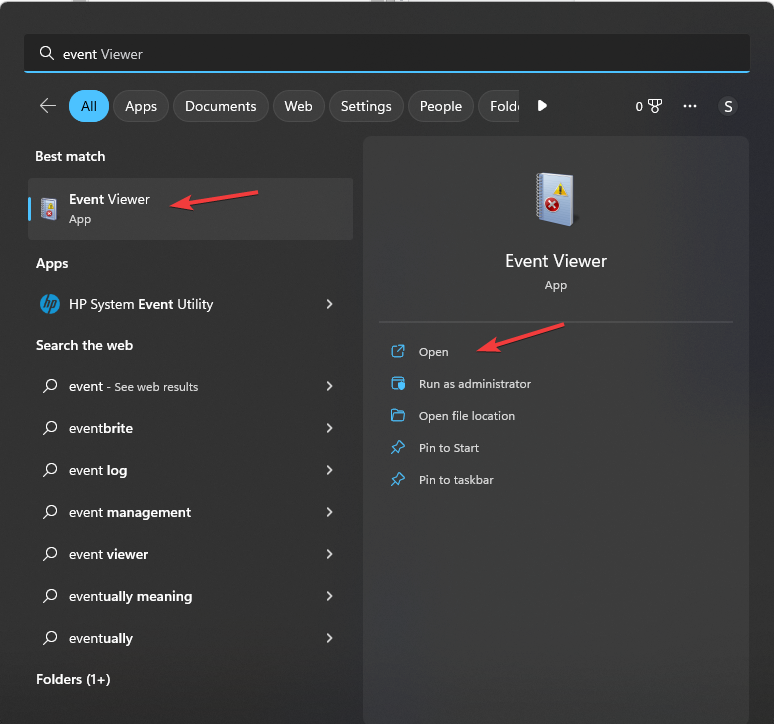Click the Folders (1+) section header
Screen dimensions: 774x724
tap(73, 679)
